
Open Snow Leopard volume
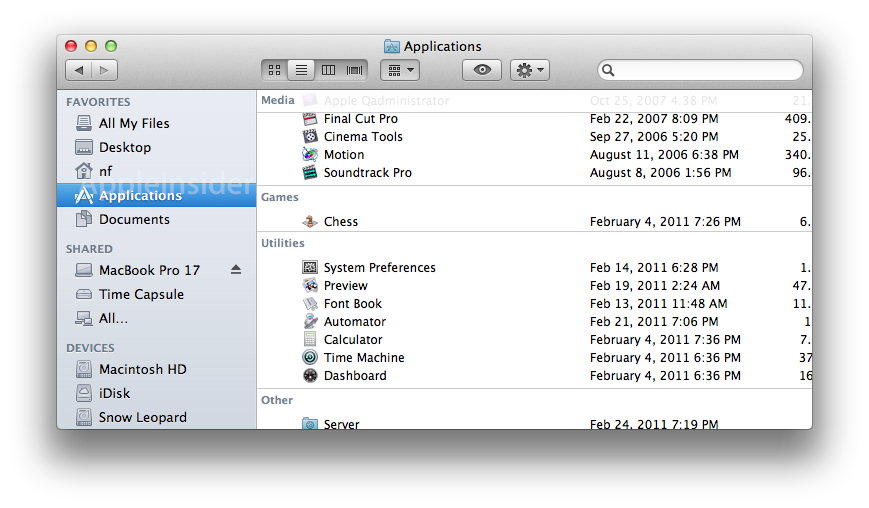(x=156, y=417)
